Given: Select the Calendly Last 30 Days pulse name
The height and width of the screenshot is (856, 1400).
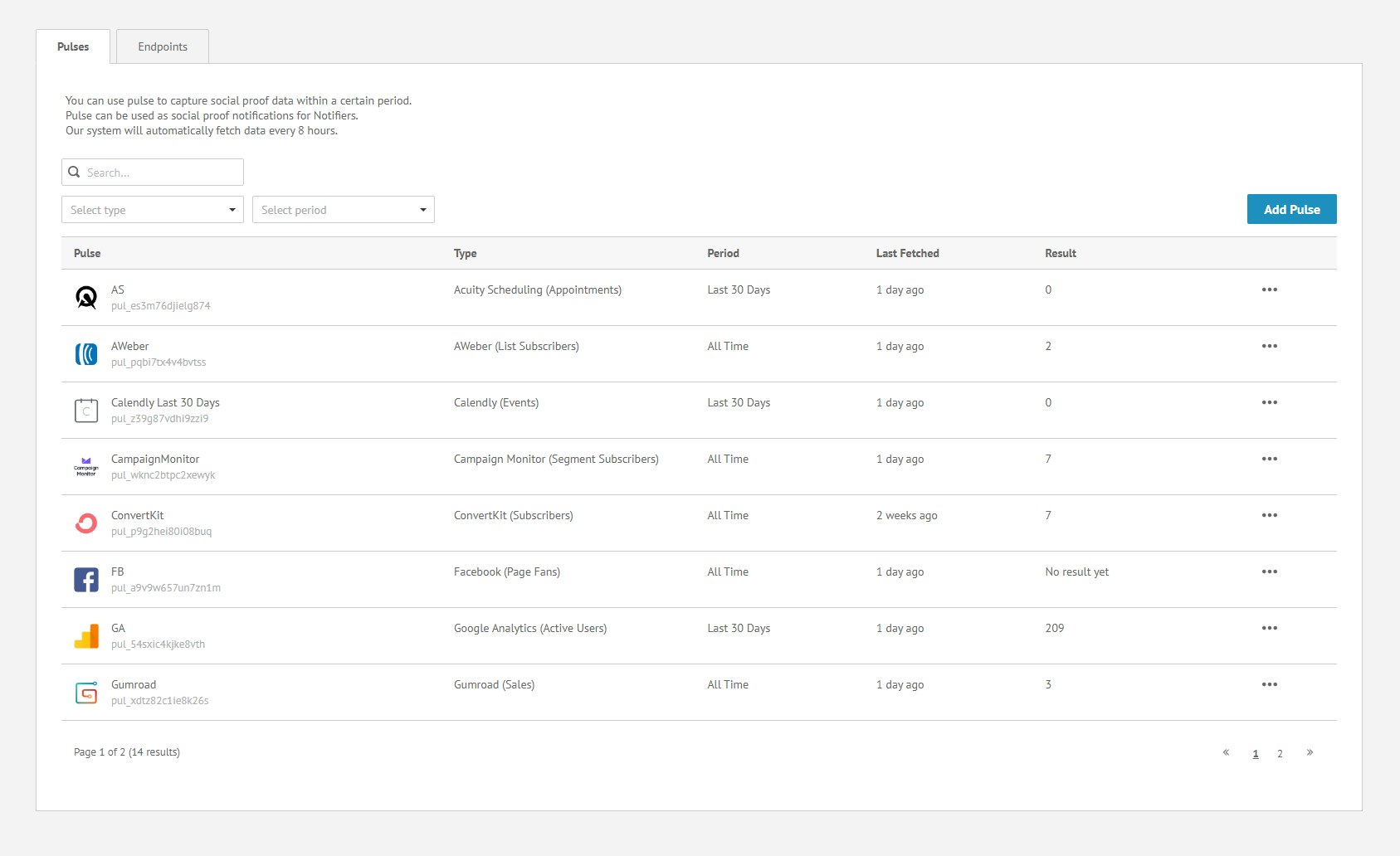Looking at the screenshot, I should coord(165,402).
